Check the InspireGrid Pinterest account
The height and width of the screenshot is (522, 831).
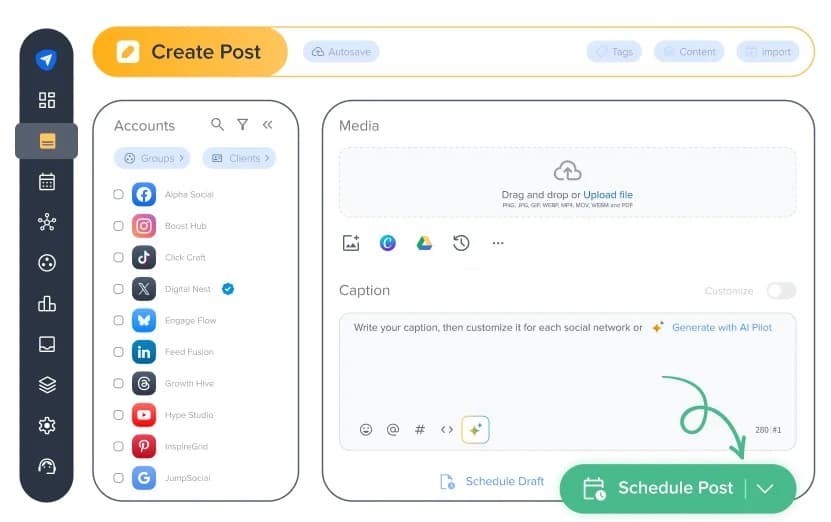(x=118, y=446)
